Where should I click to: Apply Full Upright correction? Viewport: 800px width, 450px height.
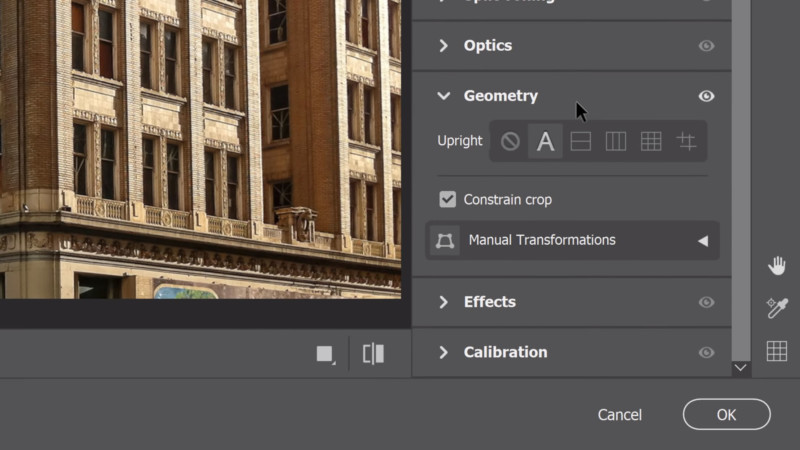tap(651, 141)
